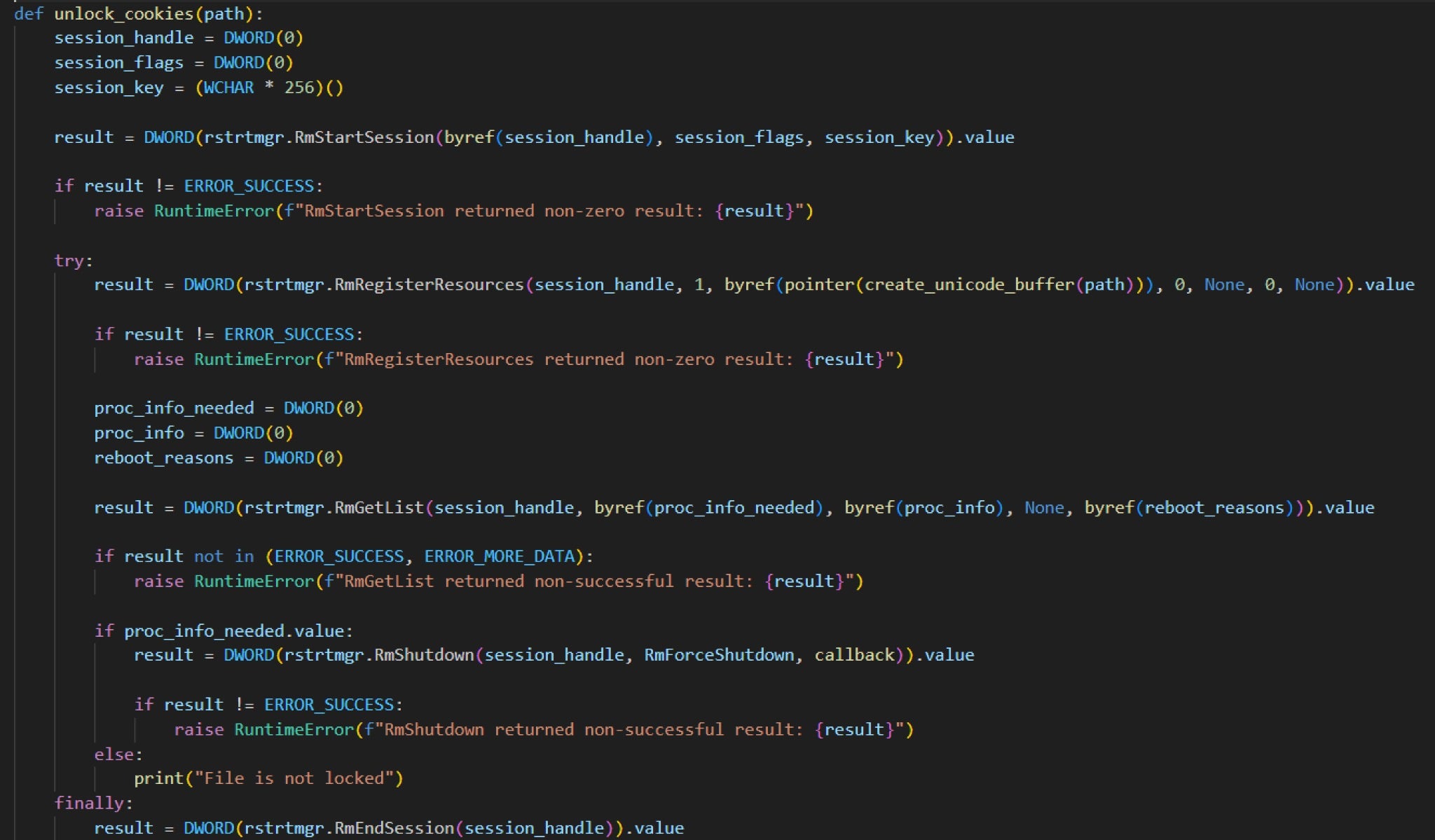Viewport: 1435px width, 840px height.
Task: Click the RmRegisterResources method call
Action: (x=428, y=285)
